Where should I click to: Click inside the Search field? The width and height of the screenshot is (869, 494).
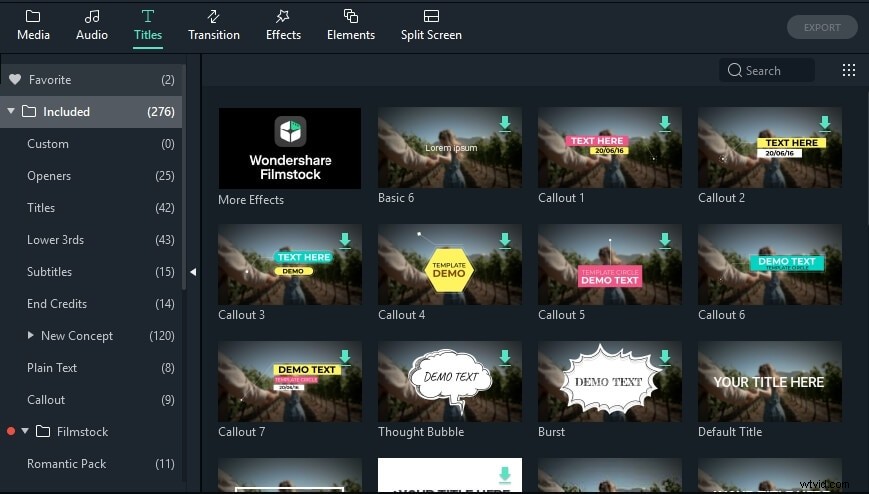tap(767, 70)
